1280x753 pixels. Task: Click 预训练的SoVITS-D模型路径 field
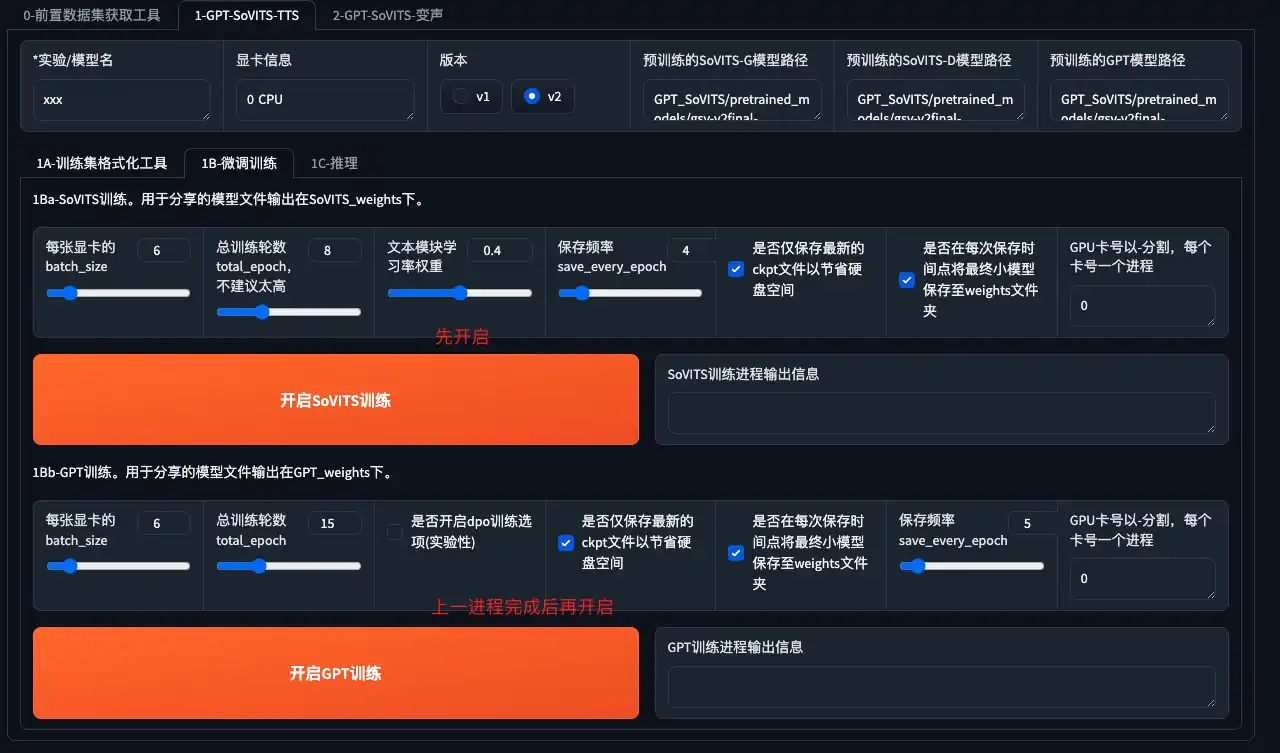point(935,100)
